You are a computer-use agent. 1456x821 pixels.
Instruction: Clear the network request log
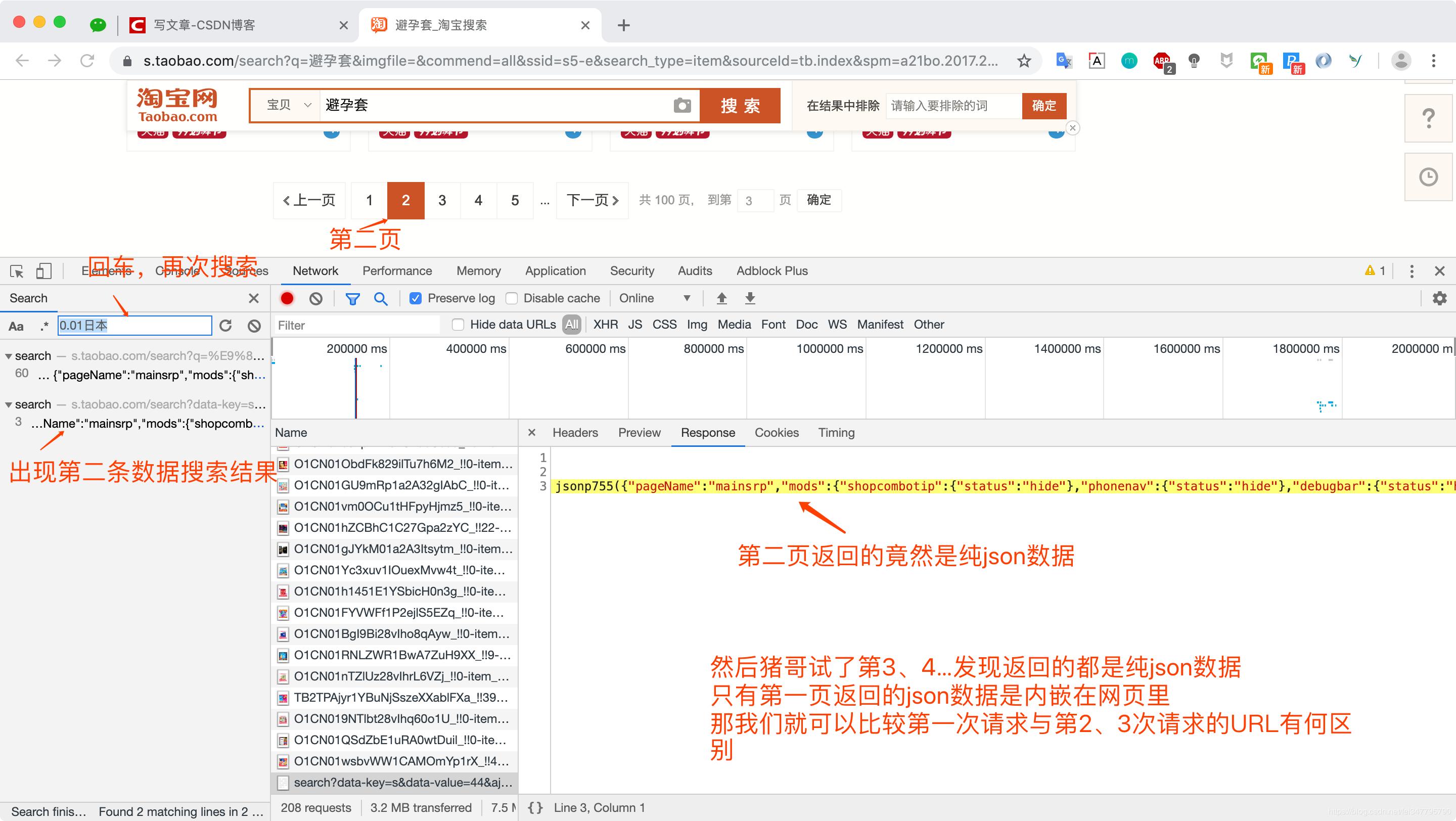click(315, 298)
